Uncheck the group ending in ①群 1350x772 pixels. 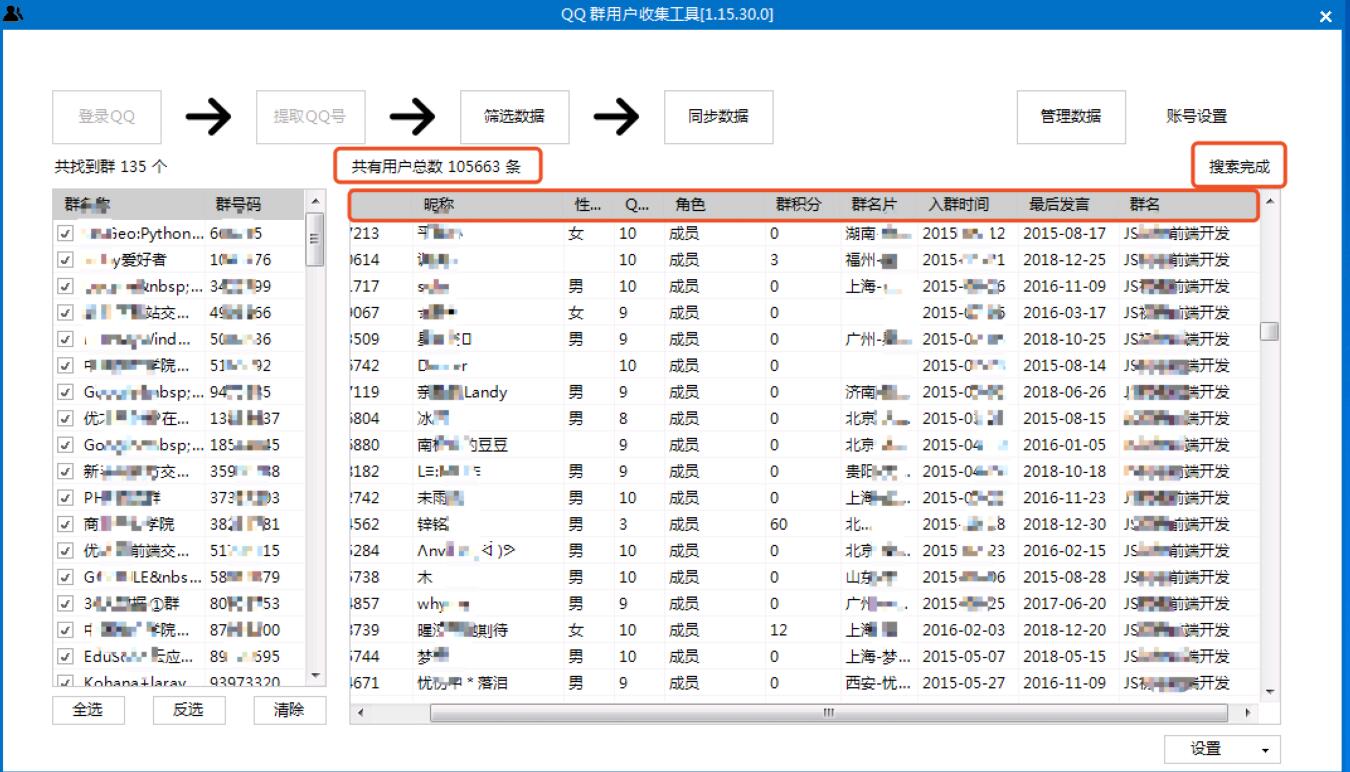[66, 603]
